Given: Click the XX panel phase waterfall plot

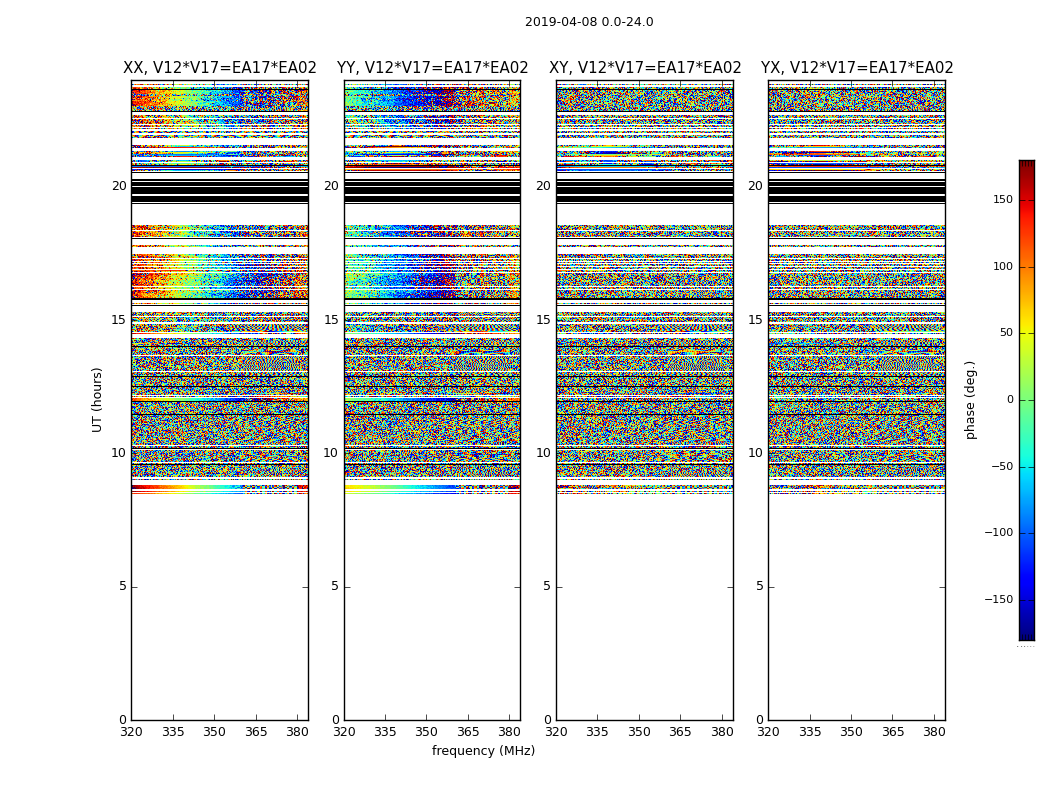Looking at the screenshot, I should (220, 400).
